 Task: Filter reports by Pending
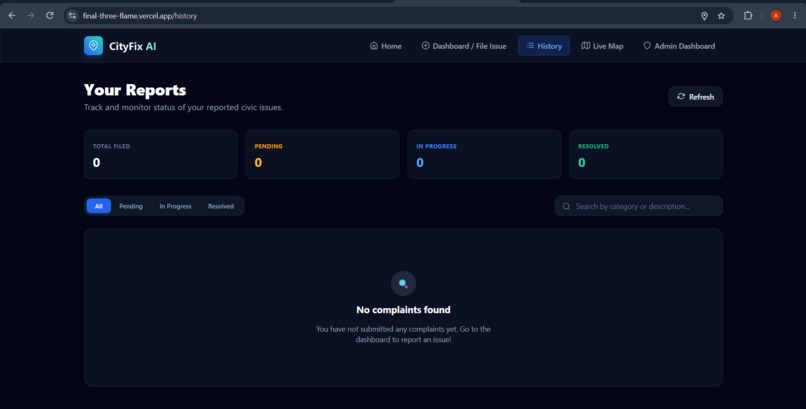tap(131, 206)
